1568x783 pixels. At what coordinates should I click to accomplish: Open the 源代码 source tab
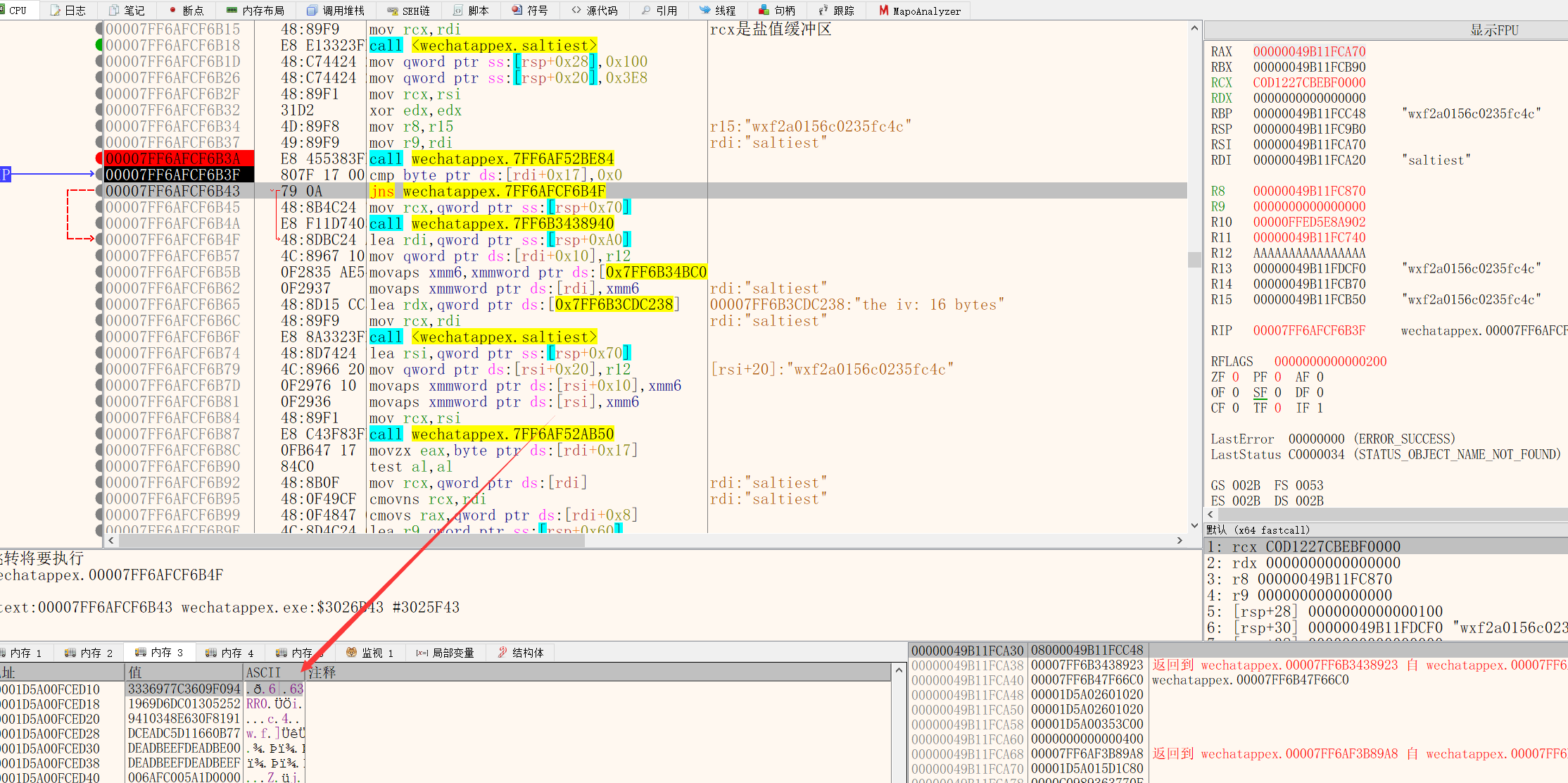click(595, 11)
